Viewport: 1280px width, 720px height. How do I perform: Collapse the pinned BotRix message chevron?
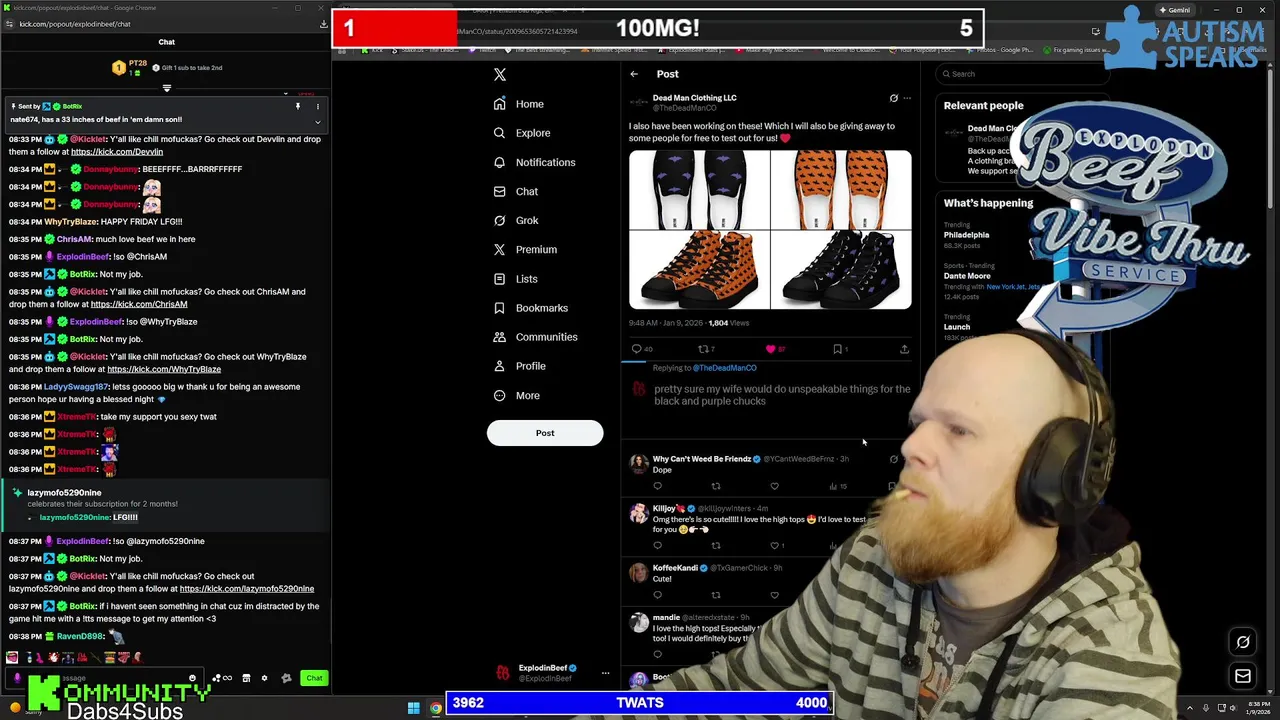coord(318,123)
